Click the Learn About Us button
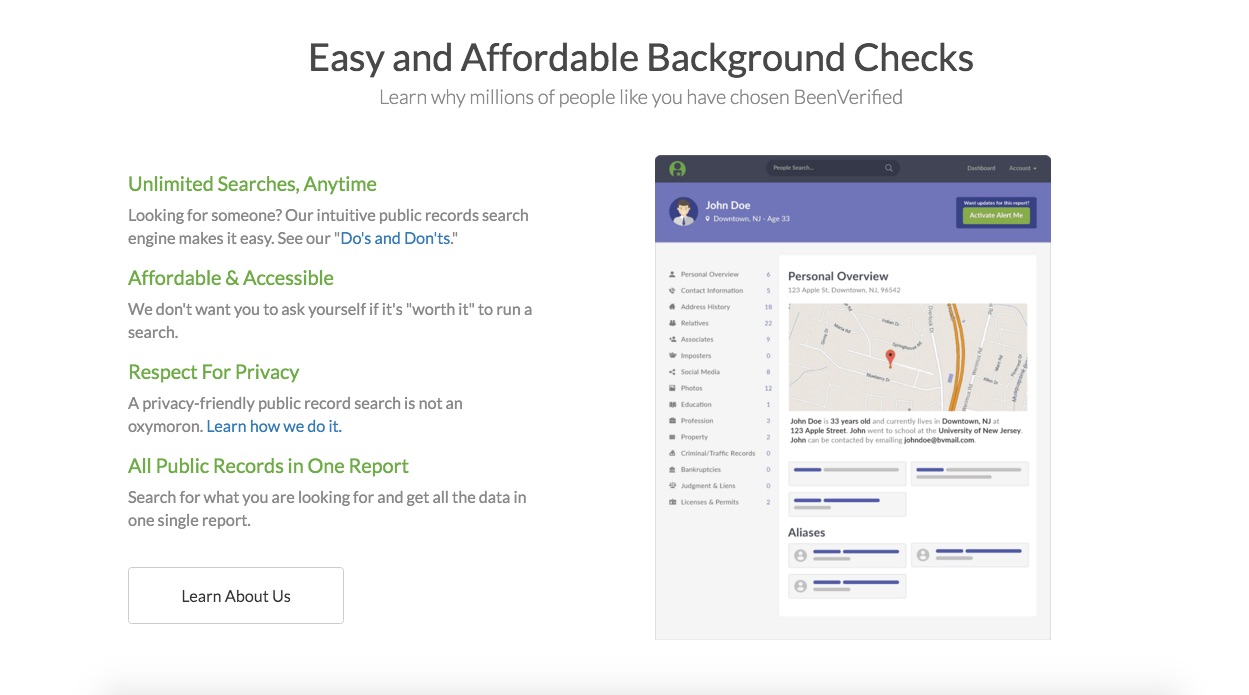The image size is (1249, 695). [236, 595]
